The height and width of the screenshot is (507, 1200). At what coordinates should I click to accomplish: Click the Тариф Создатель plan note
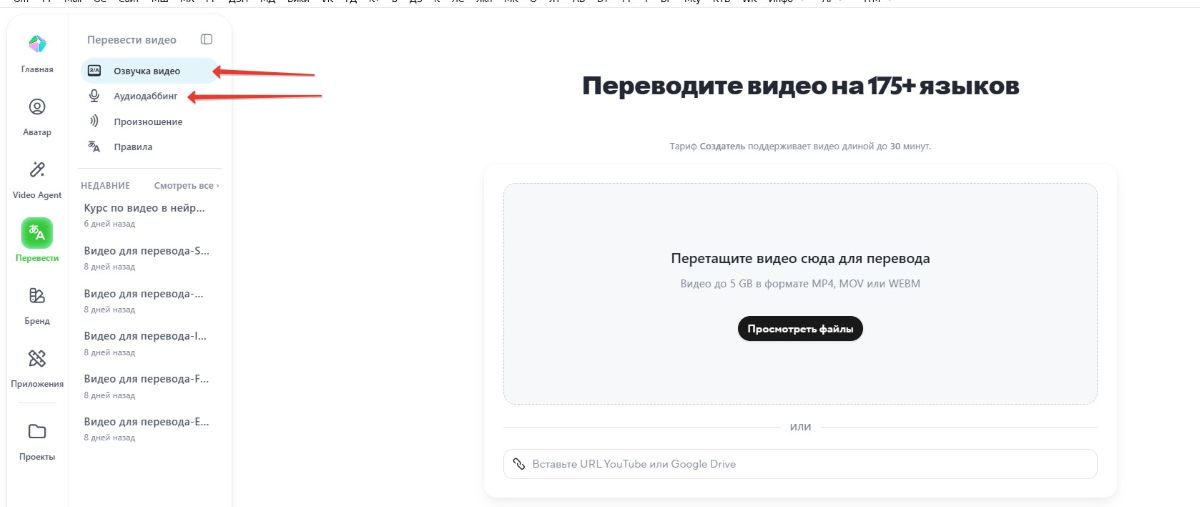click(x=800, y=146)
